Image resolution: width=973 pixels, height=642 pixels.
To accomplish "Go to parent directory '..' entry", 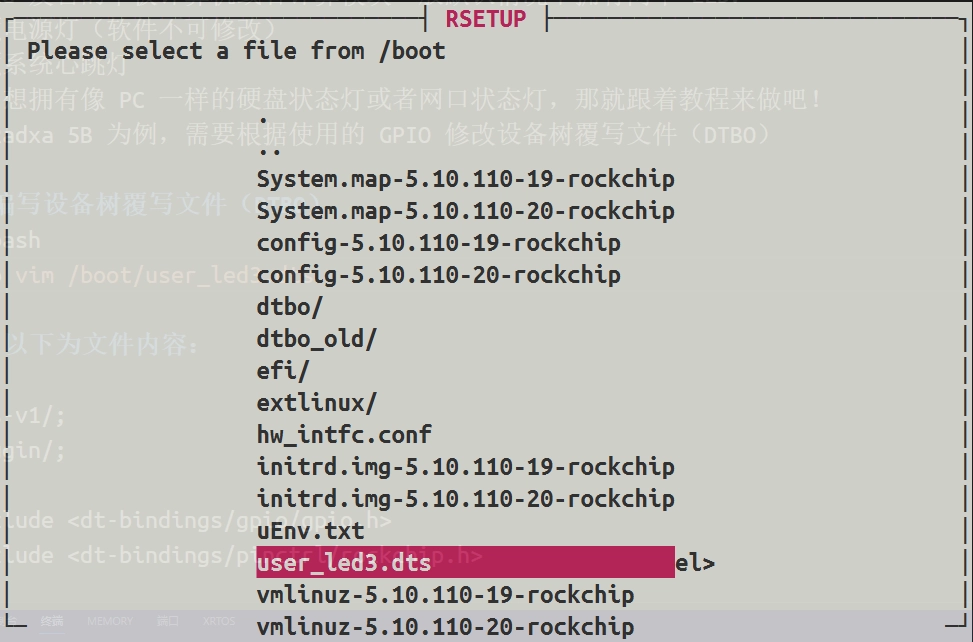I will [x=269, y=148].
